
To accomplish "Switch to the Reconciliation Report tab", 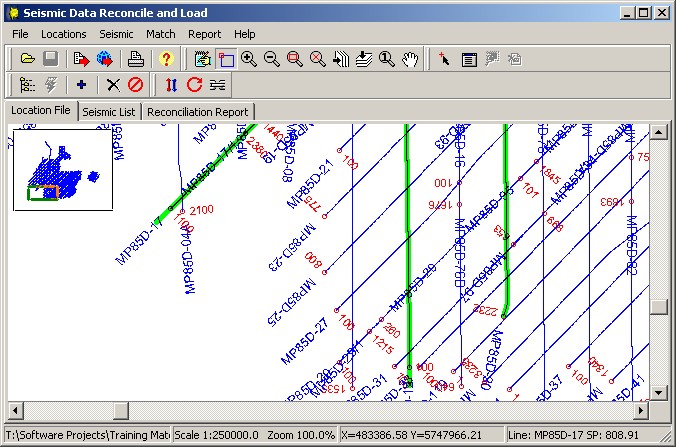I will click(x=199, y=112).
